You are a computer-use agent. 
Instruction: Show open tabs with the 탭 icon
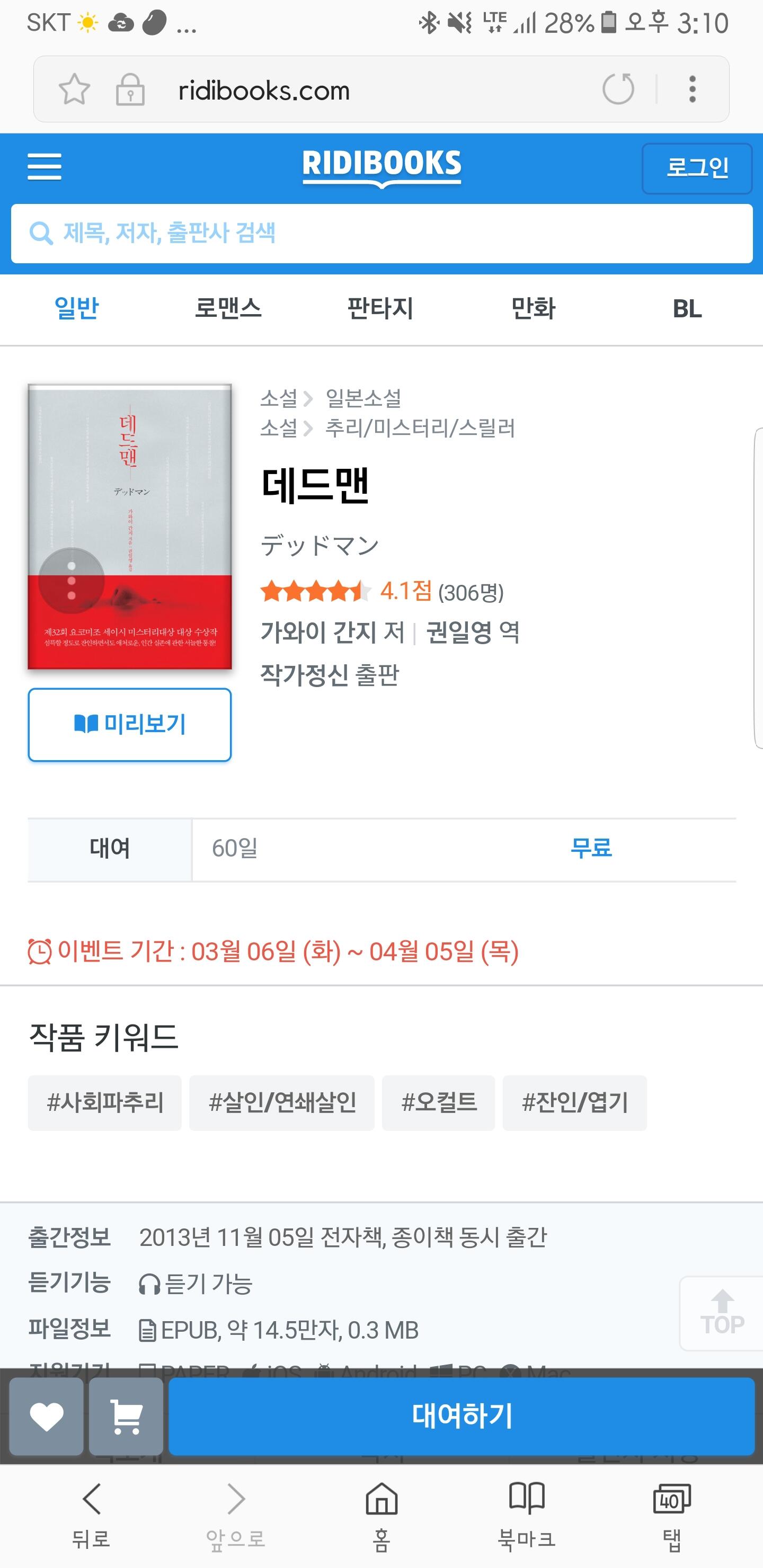click(x=672, y=1516)
